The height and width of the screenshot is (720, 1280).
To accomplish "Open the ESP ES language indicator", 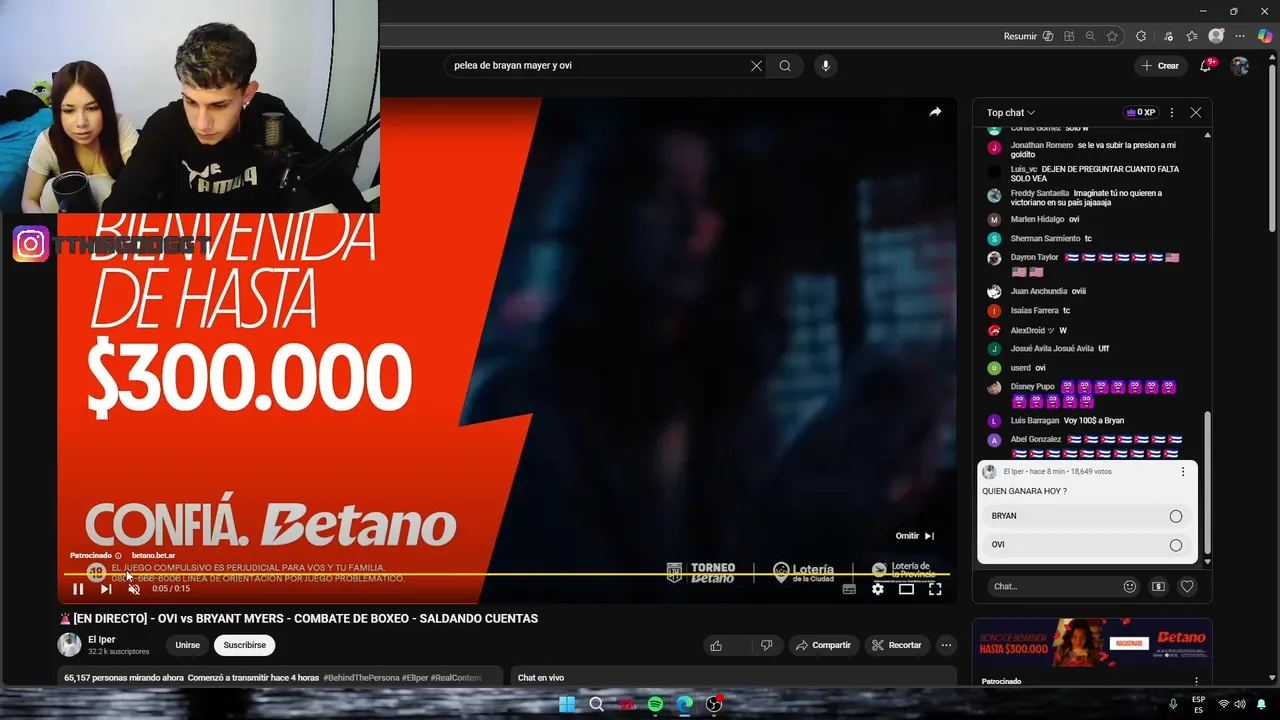I will [x=1198, y=704].
